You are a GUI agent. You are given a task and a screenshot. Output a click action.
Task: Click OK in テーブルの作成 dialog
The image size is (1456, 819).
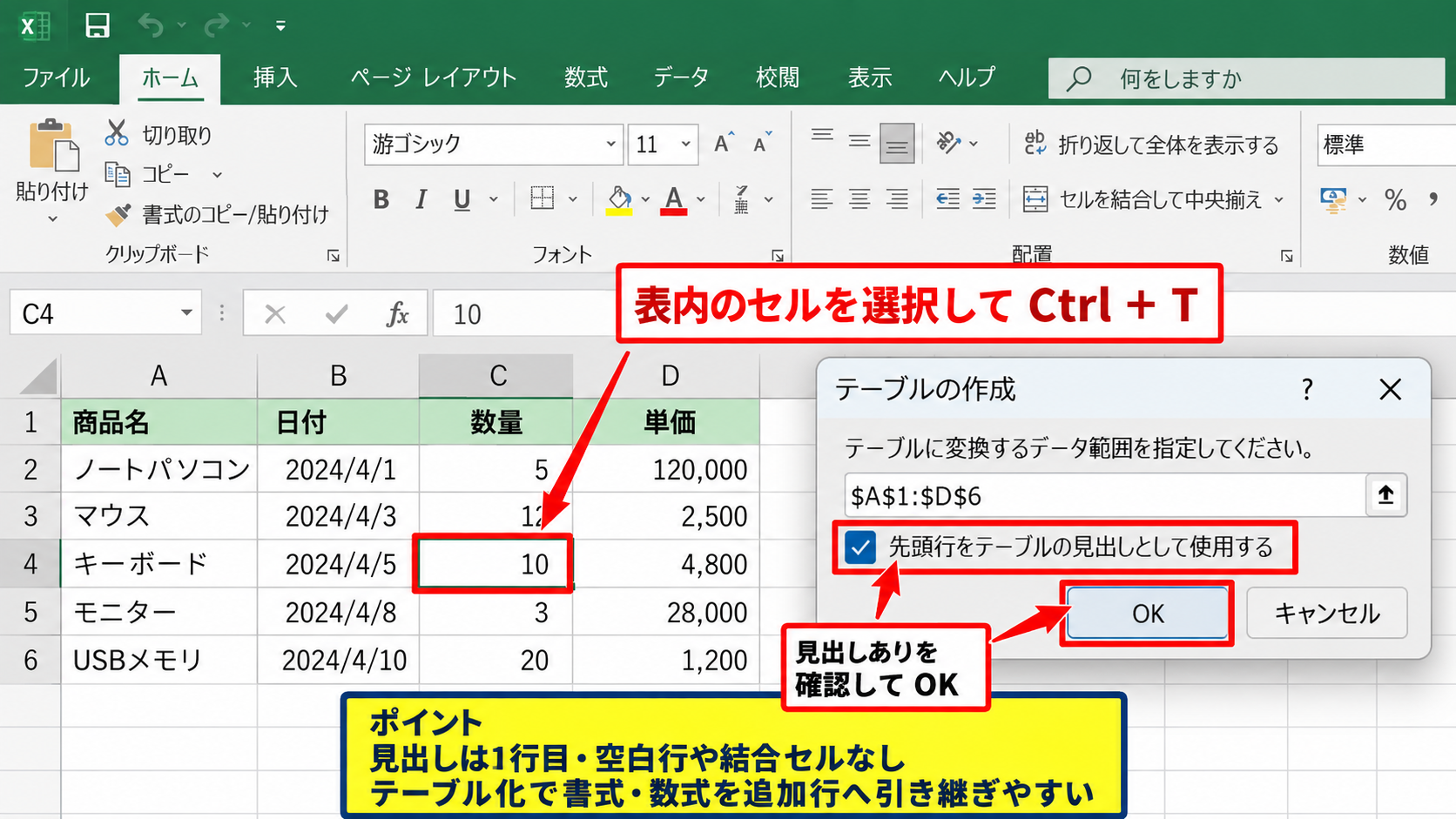1147,614
